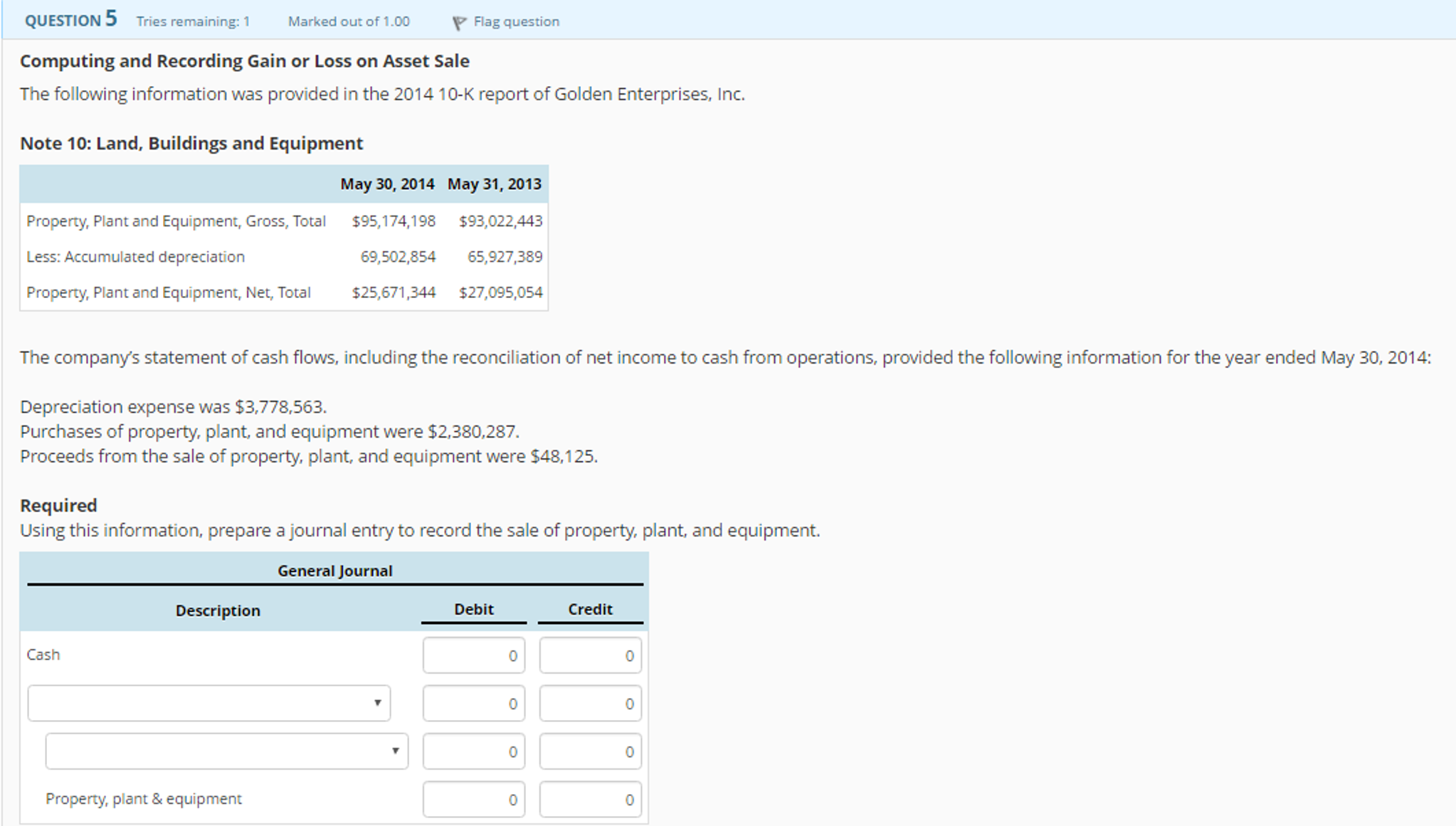
Task: Select Property, plant & equipment debit field
Action: (x=473, y=800)
